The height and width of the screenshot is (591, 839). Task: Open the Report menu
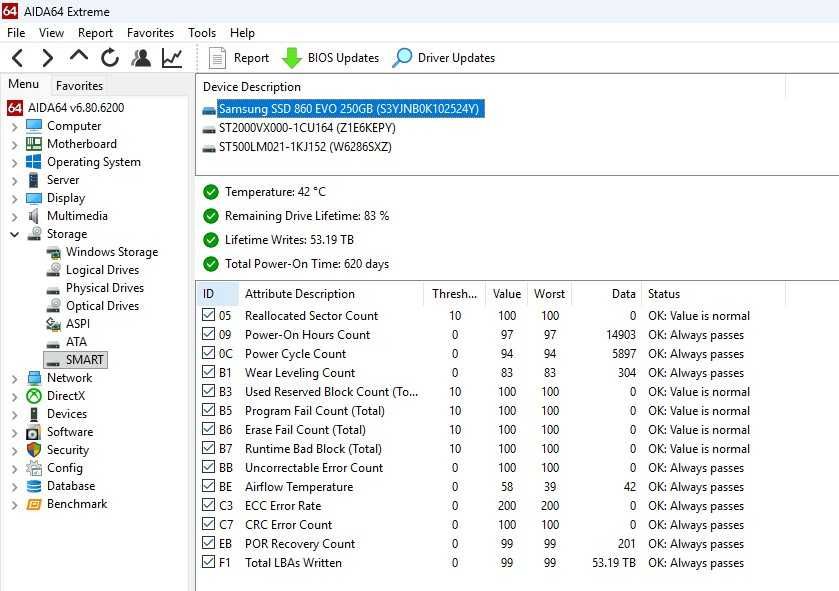[x=95, y=33]
